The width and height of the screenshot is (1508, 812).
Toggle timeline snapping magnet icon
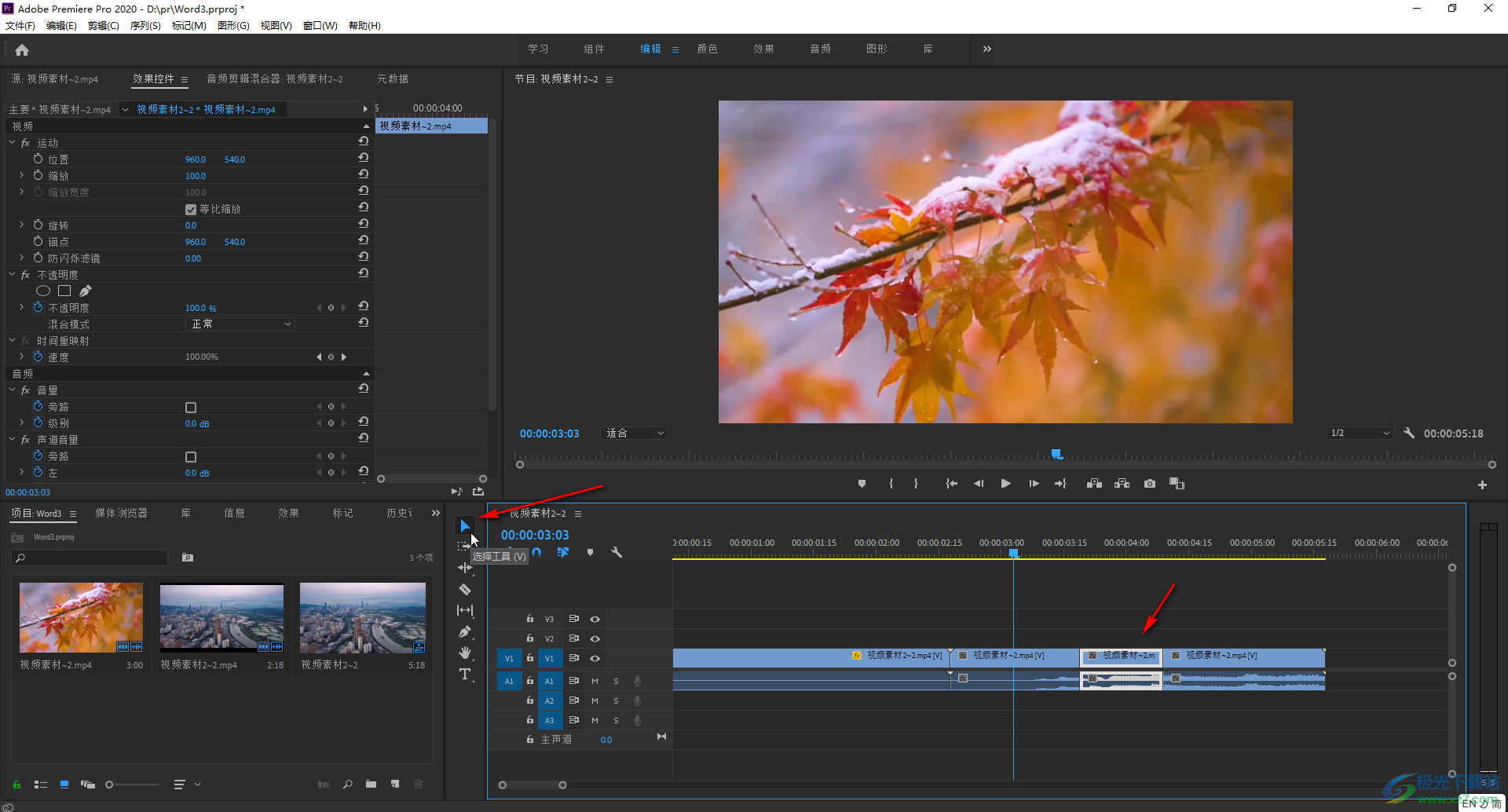pos(536,552)
